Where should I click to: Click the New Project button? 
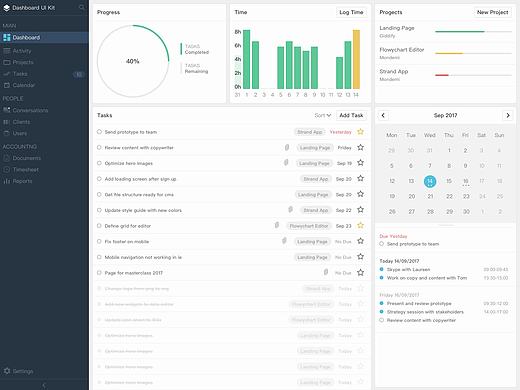click(x=492, y=12)
